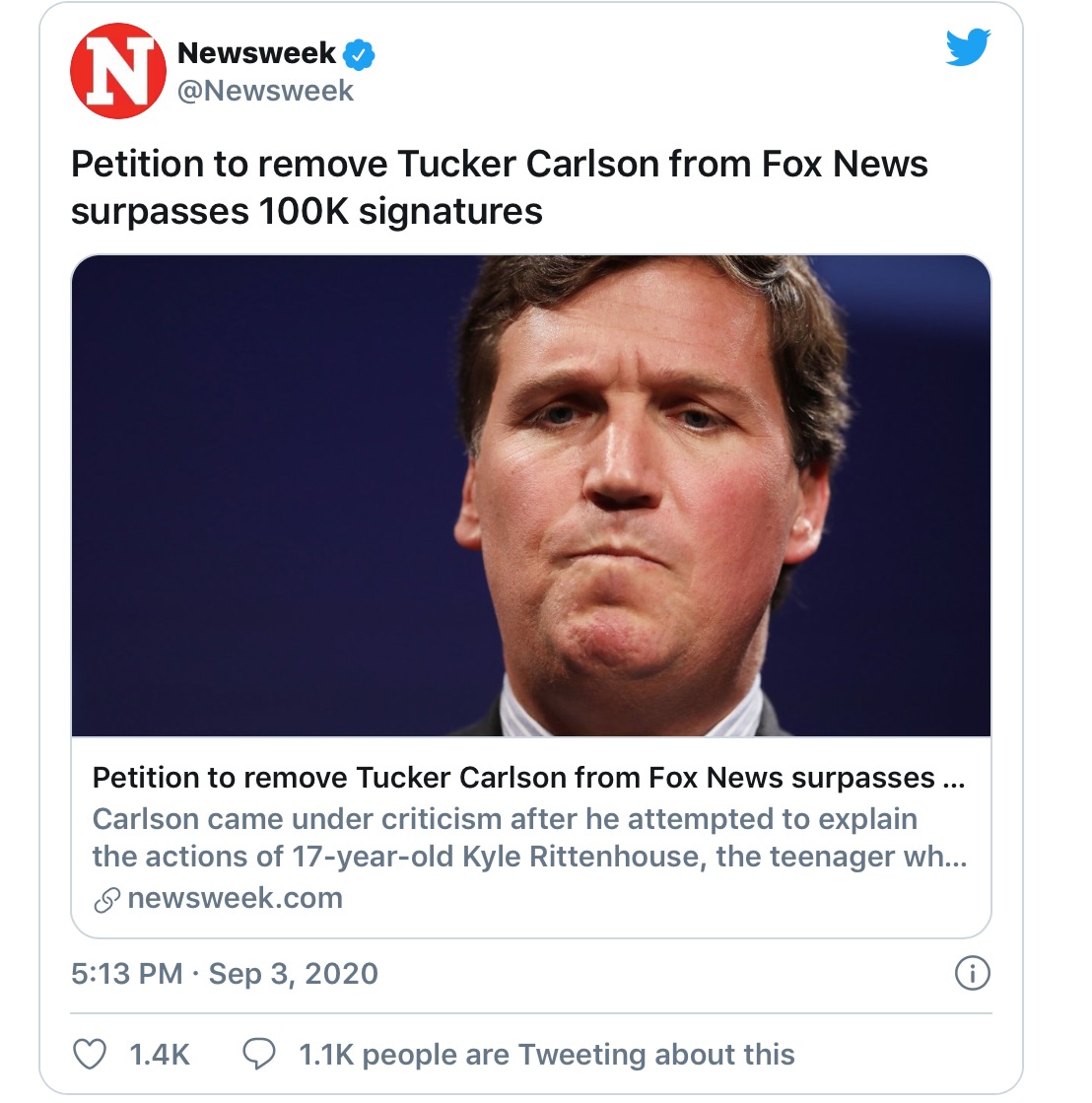
Task: Open the Newsweek display name link
Action: pyautogui.click(x=256, y=53)
